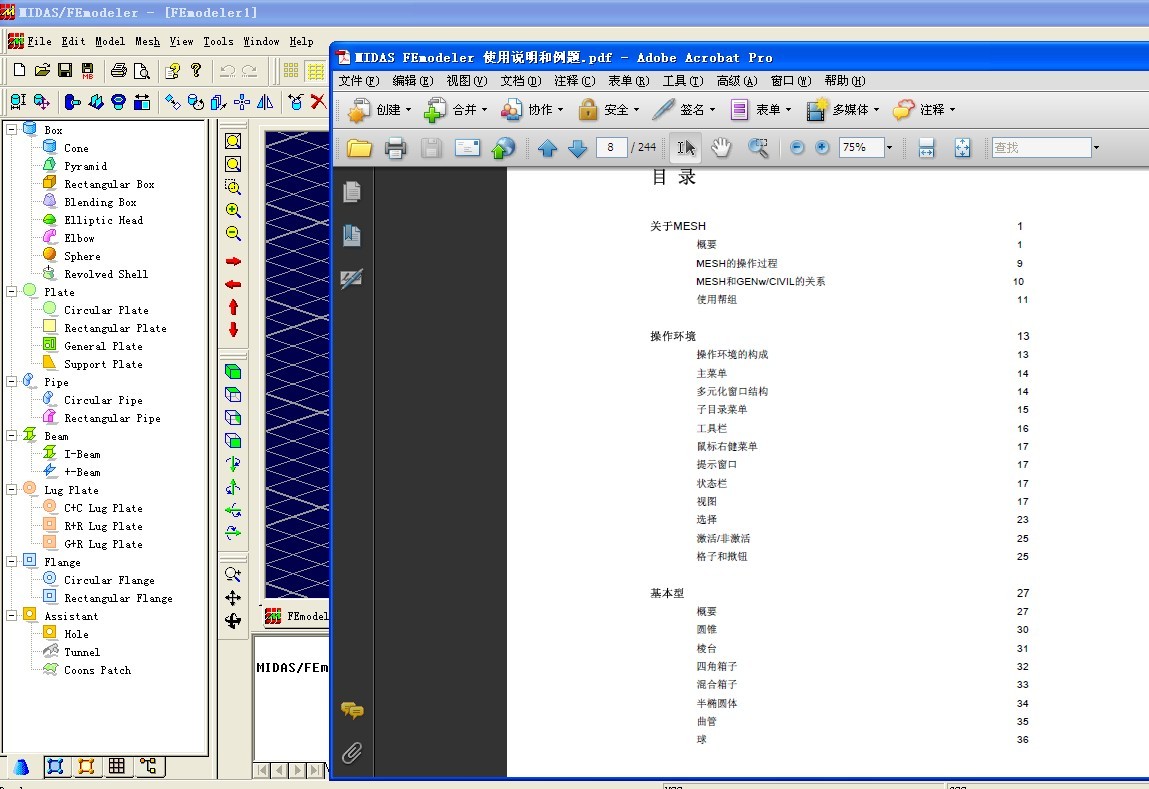The width and height of the screenshot is (1149, 789).
Task: Open the 帮助(H) menu in Acrobat
Action: 845,81
